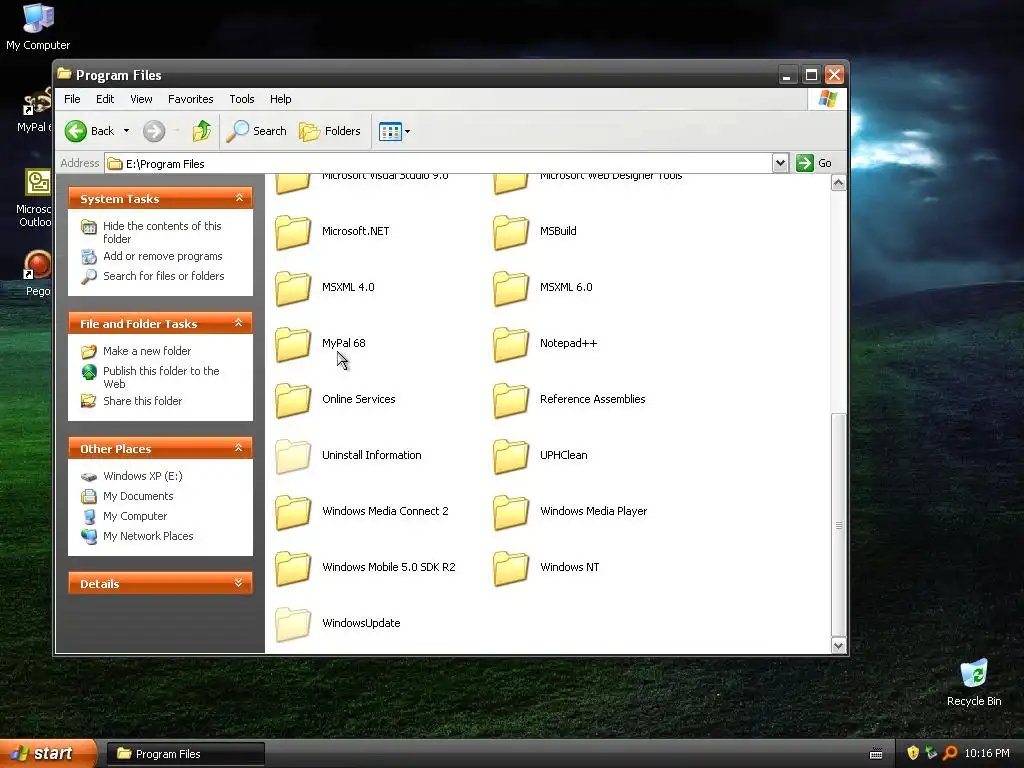
Task: Click the orange magnifier tray icon
Action: tap(950, 753)
